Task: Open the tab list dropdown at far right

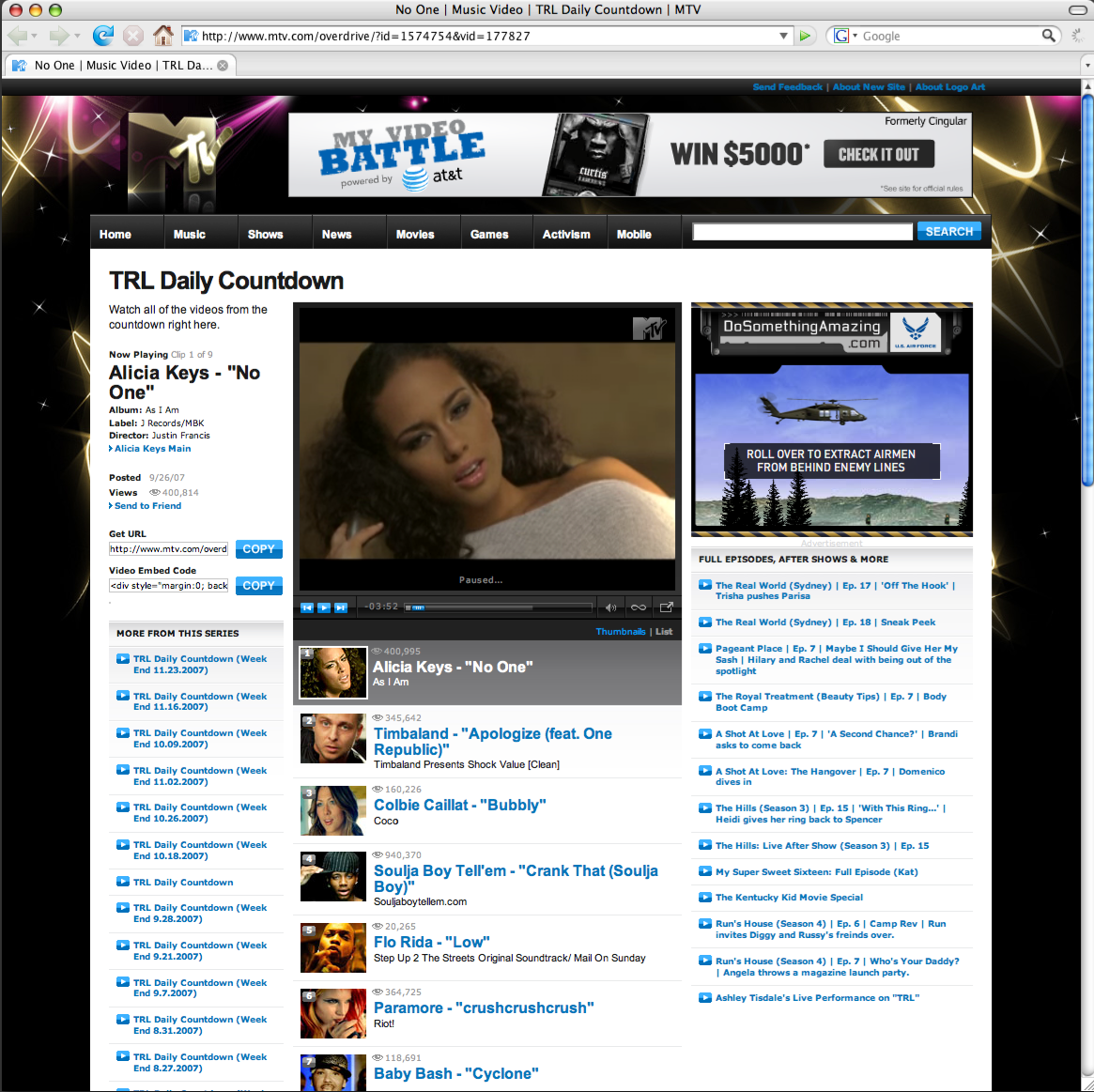Action: (1087, 65)
